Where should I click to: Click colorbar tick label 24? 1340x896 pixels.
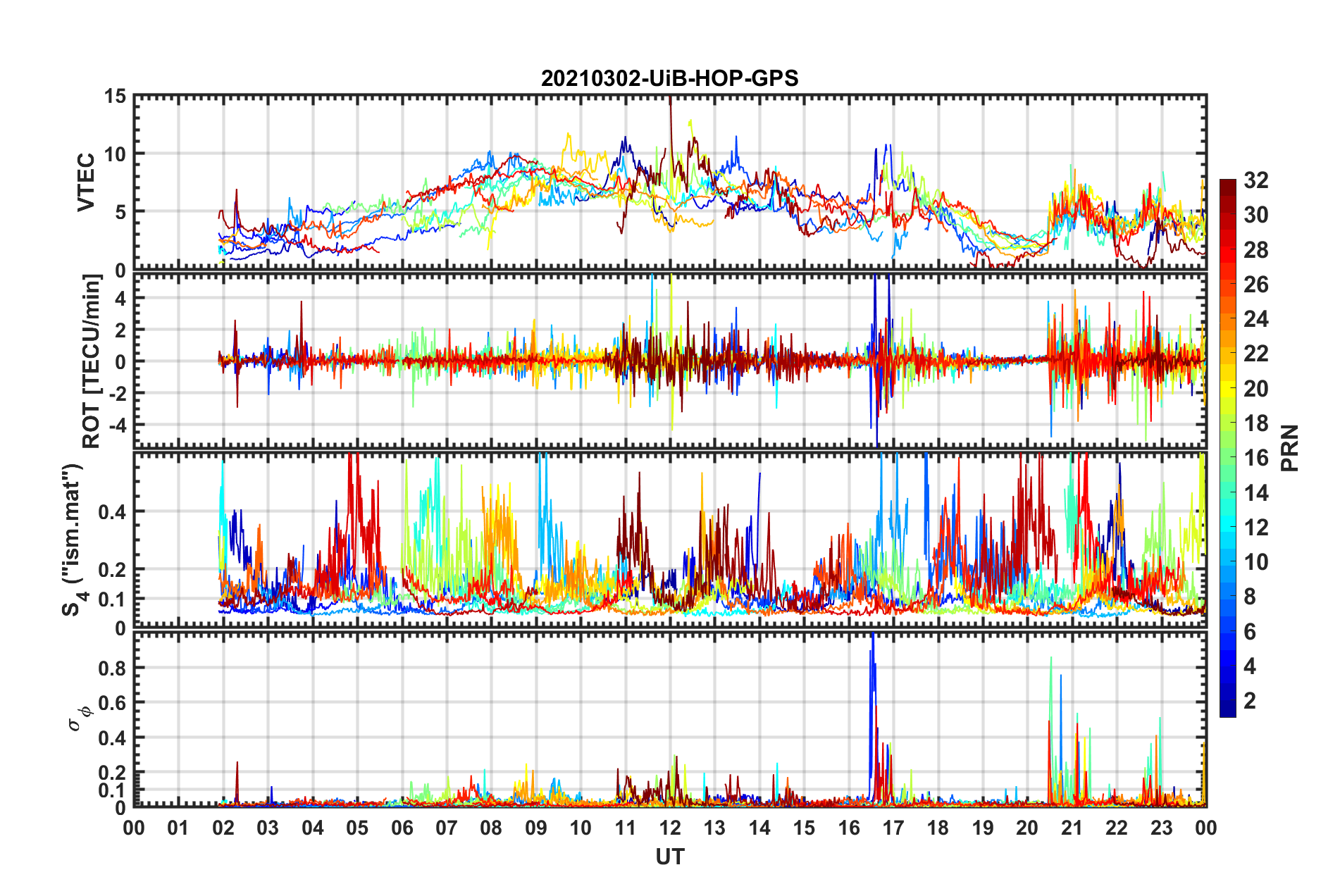[1255, 319]
